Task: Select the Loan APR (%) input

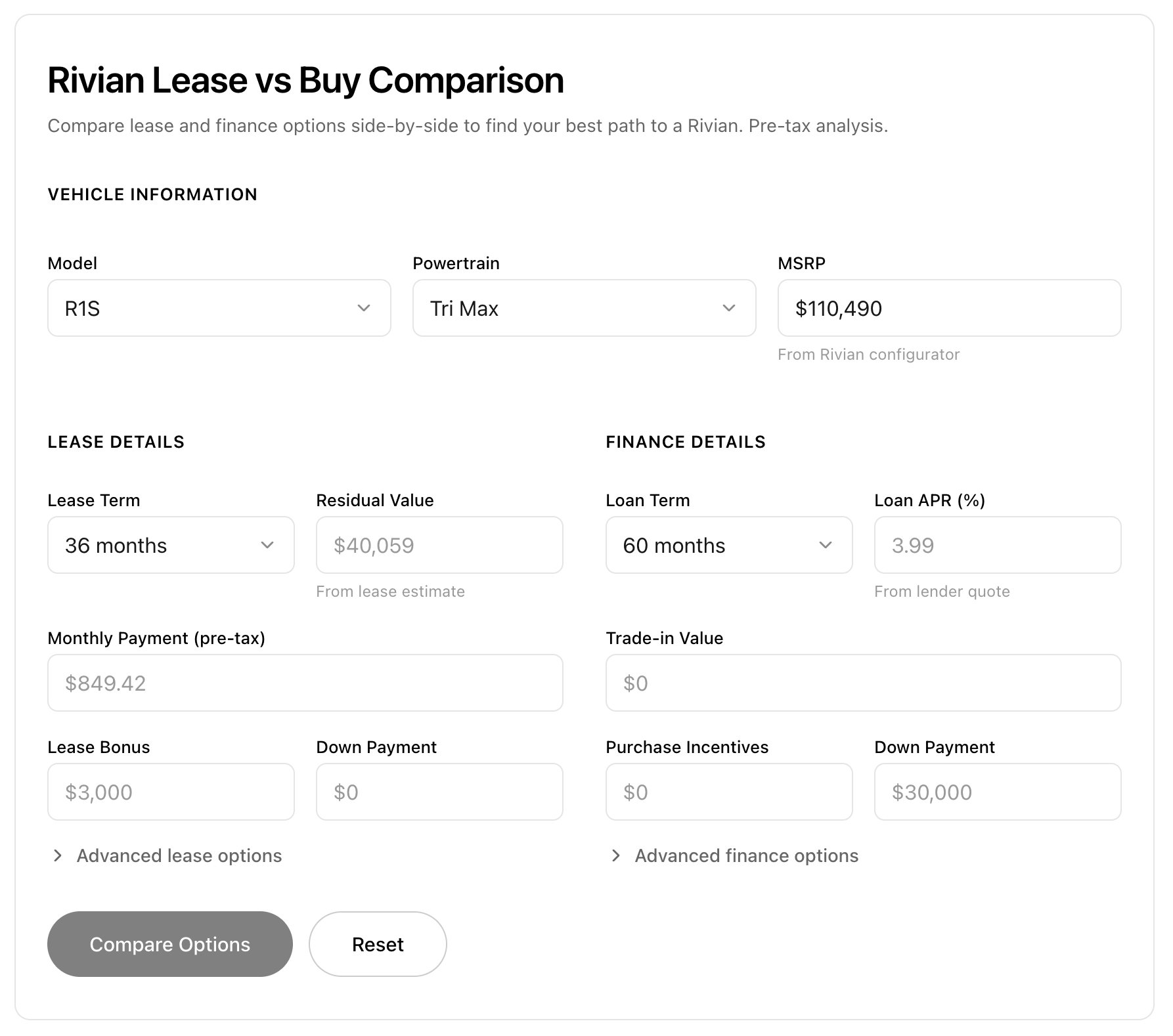Action: (997, 545)
